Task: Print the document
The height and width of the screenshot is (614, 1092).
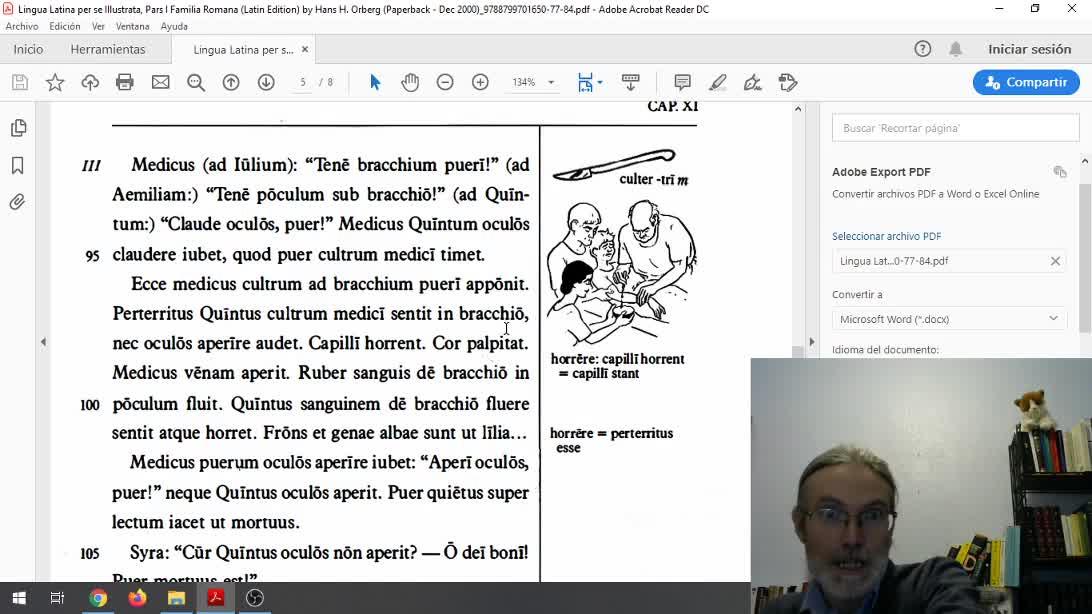Action: click(x=125, y=82)
